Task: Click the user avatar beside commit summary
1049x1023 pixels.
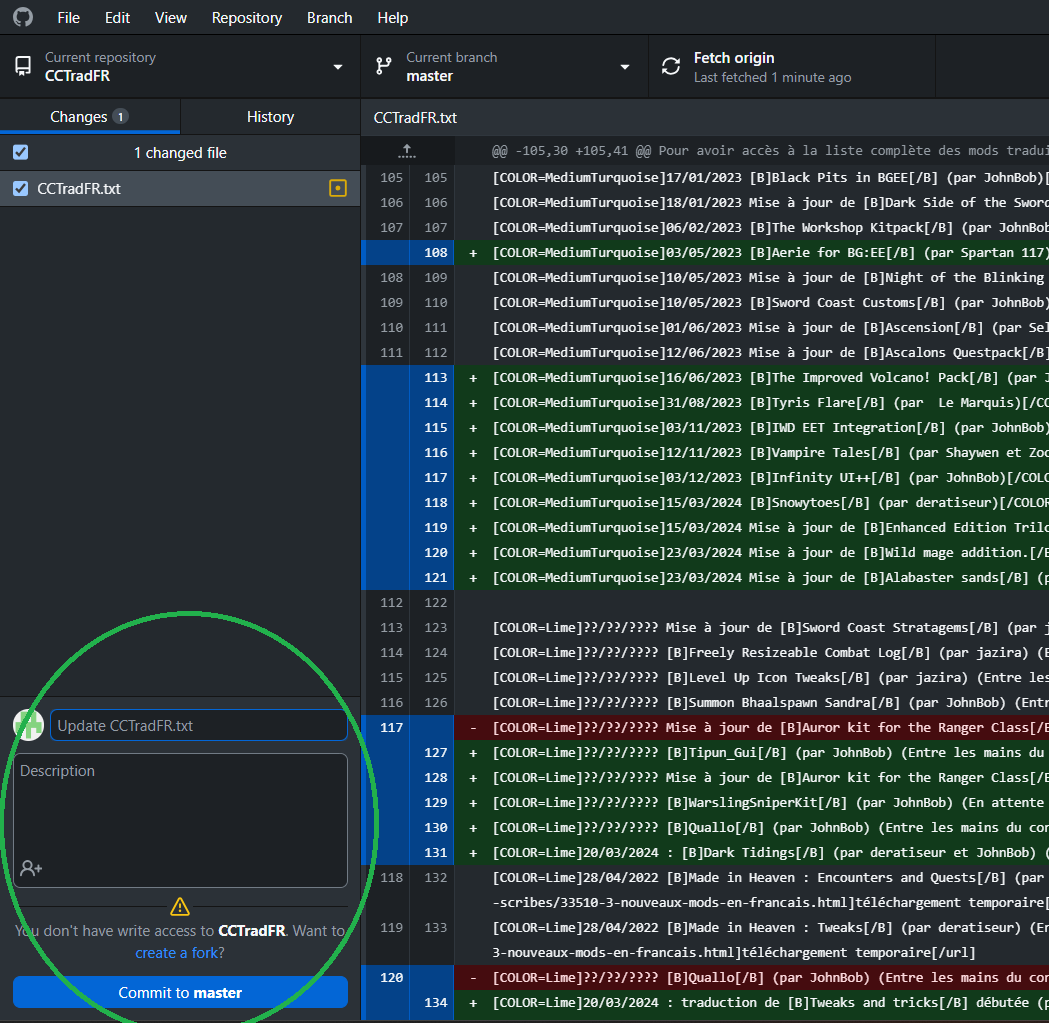Action: [29, 725]
